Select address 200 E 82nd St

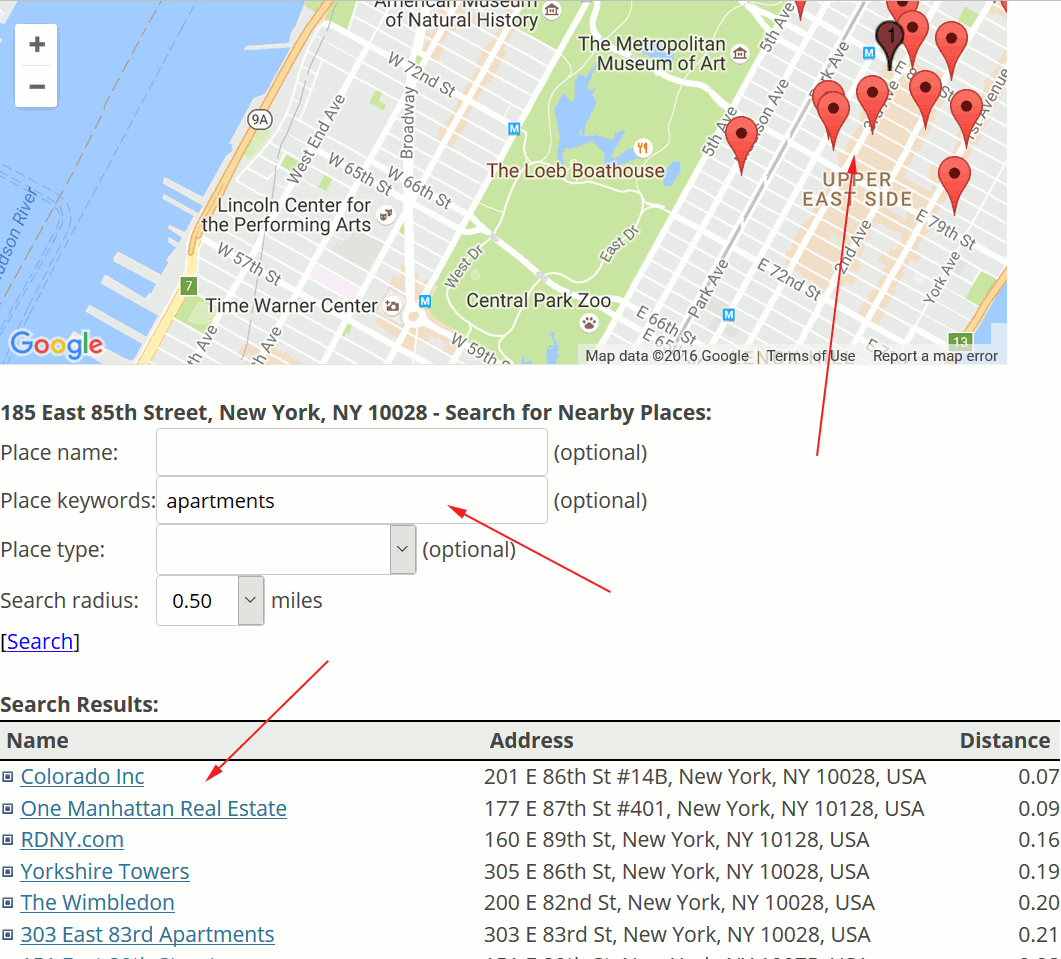679,903
